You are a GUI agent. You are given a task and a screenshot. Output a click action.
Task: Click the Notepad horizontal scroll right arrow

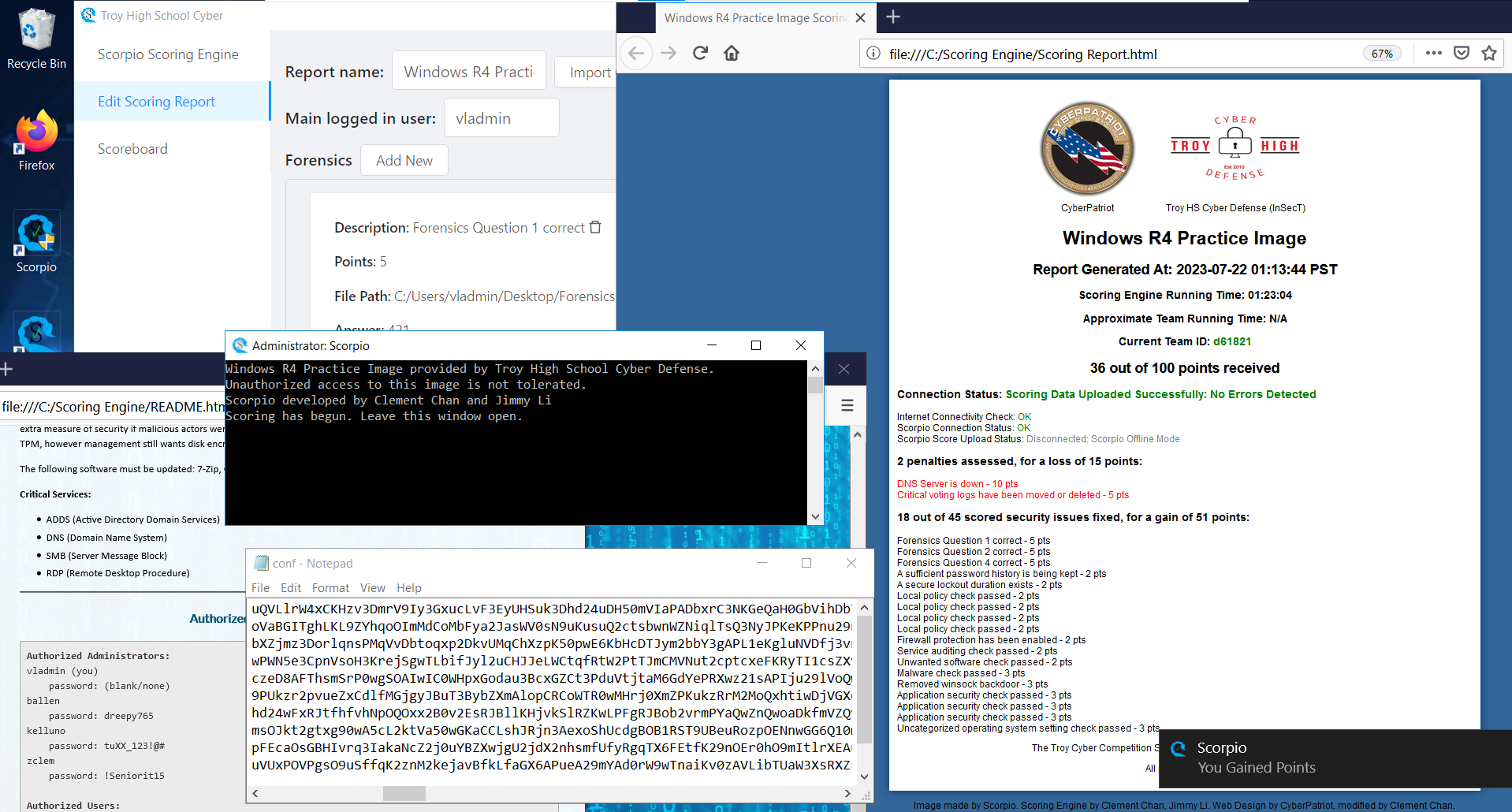847,793
